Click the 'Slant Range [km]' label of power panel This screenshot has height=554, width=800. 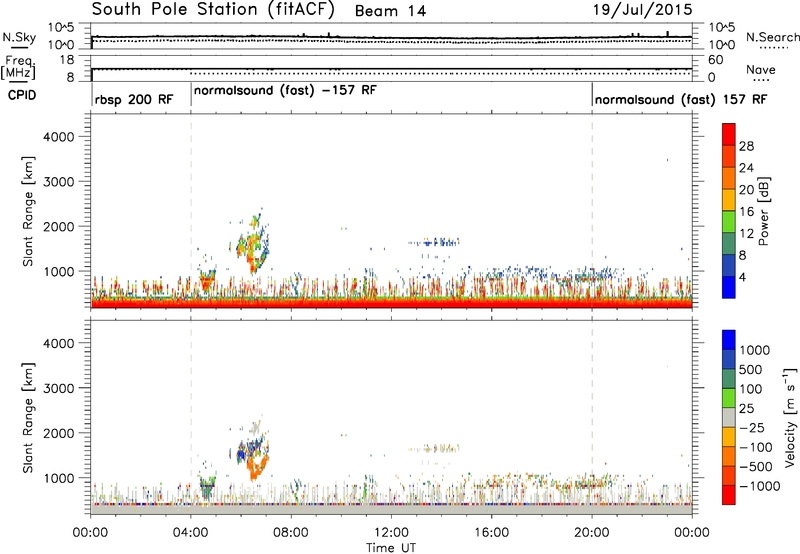(x=28, y=212)
